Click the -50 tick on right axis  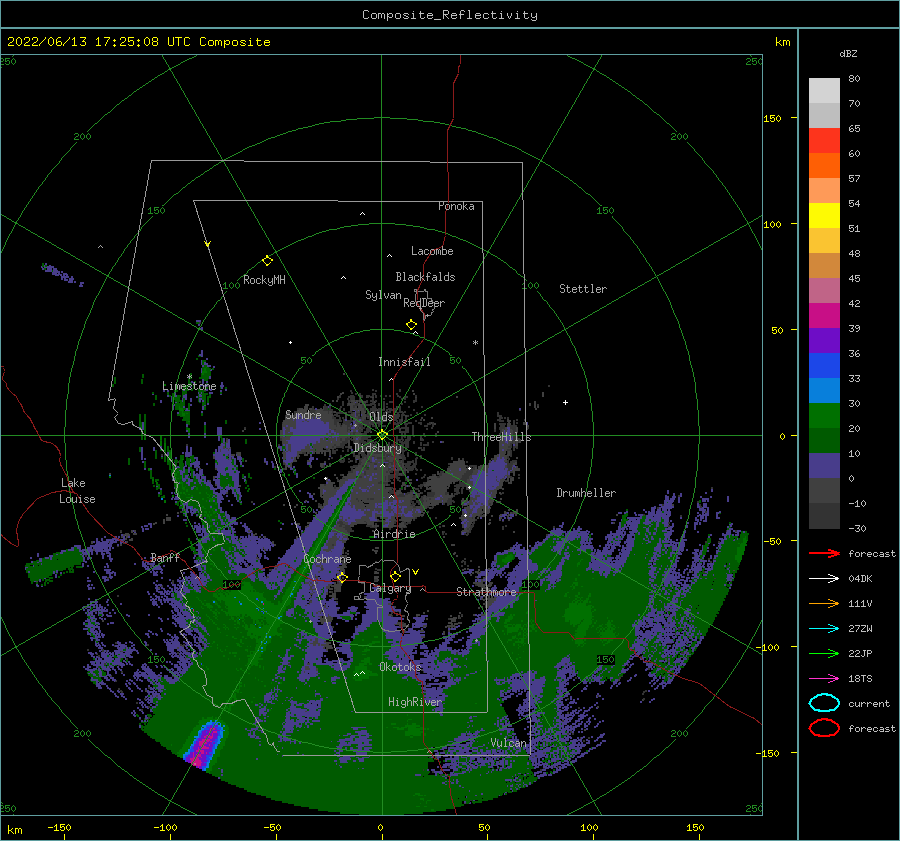tap(771, 541)
